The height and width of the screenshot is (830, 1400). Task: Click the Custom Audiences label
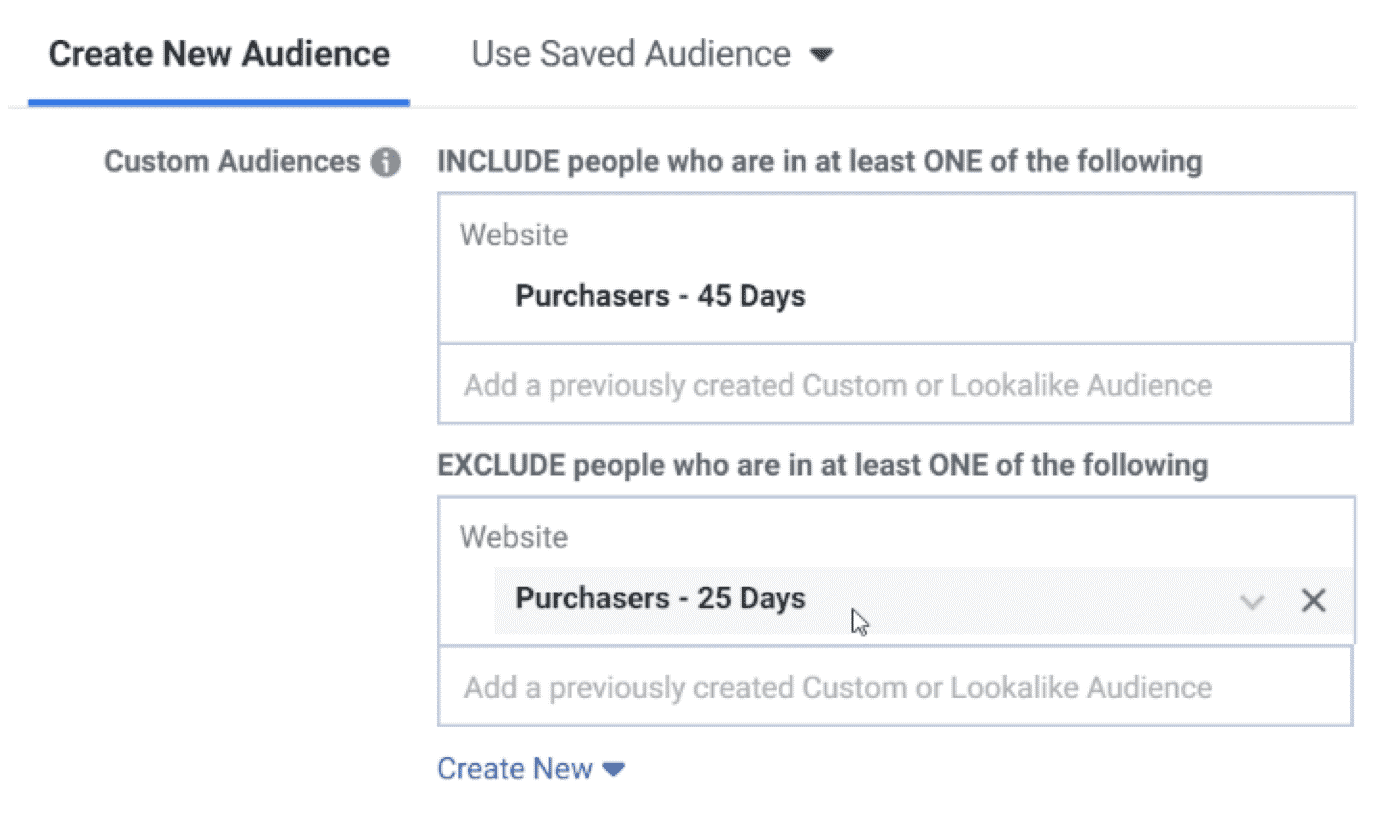232,161
